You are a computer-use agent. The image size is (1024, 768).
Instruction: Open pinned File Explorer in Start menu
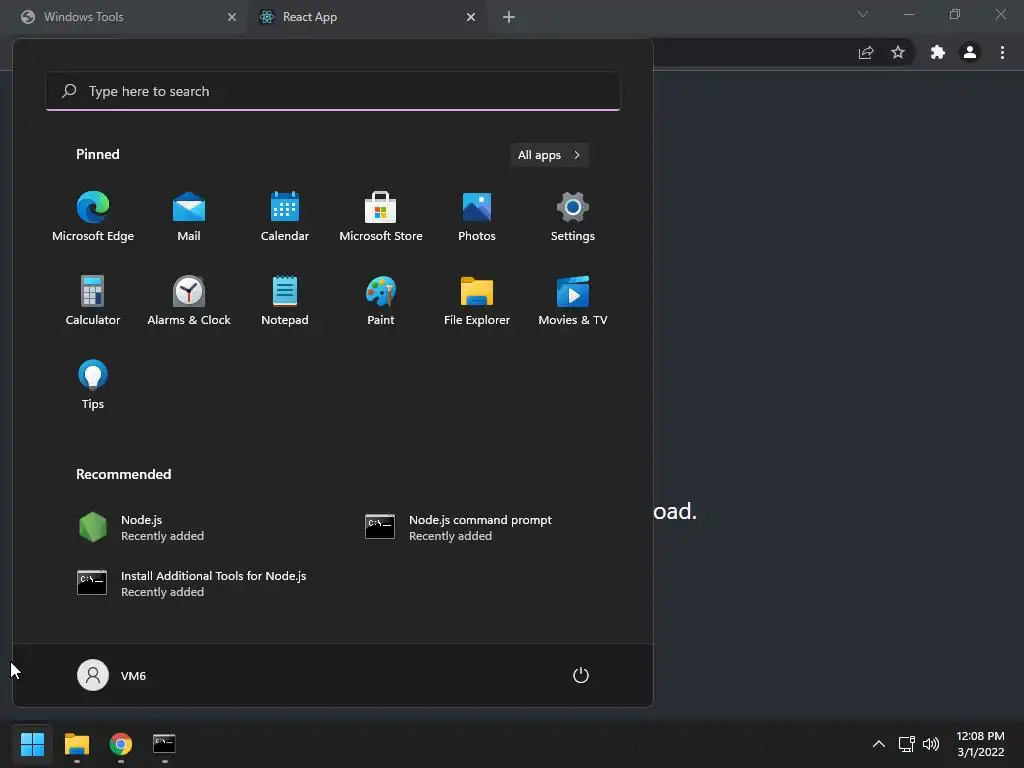[477, 301]
